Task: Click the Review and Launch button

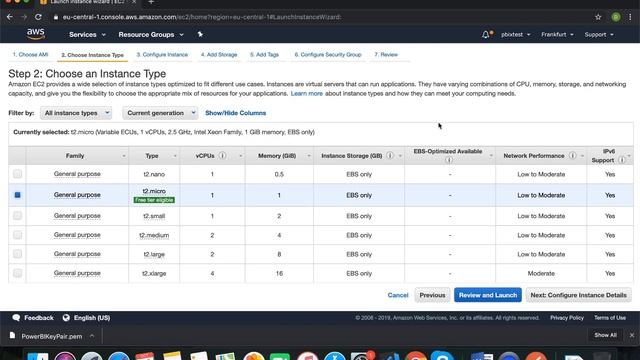Action: tap(488, 295)
